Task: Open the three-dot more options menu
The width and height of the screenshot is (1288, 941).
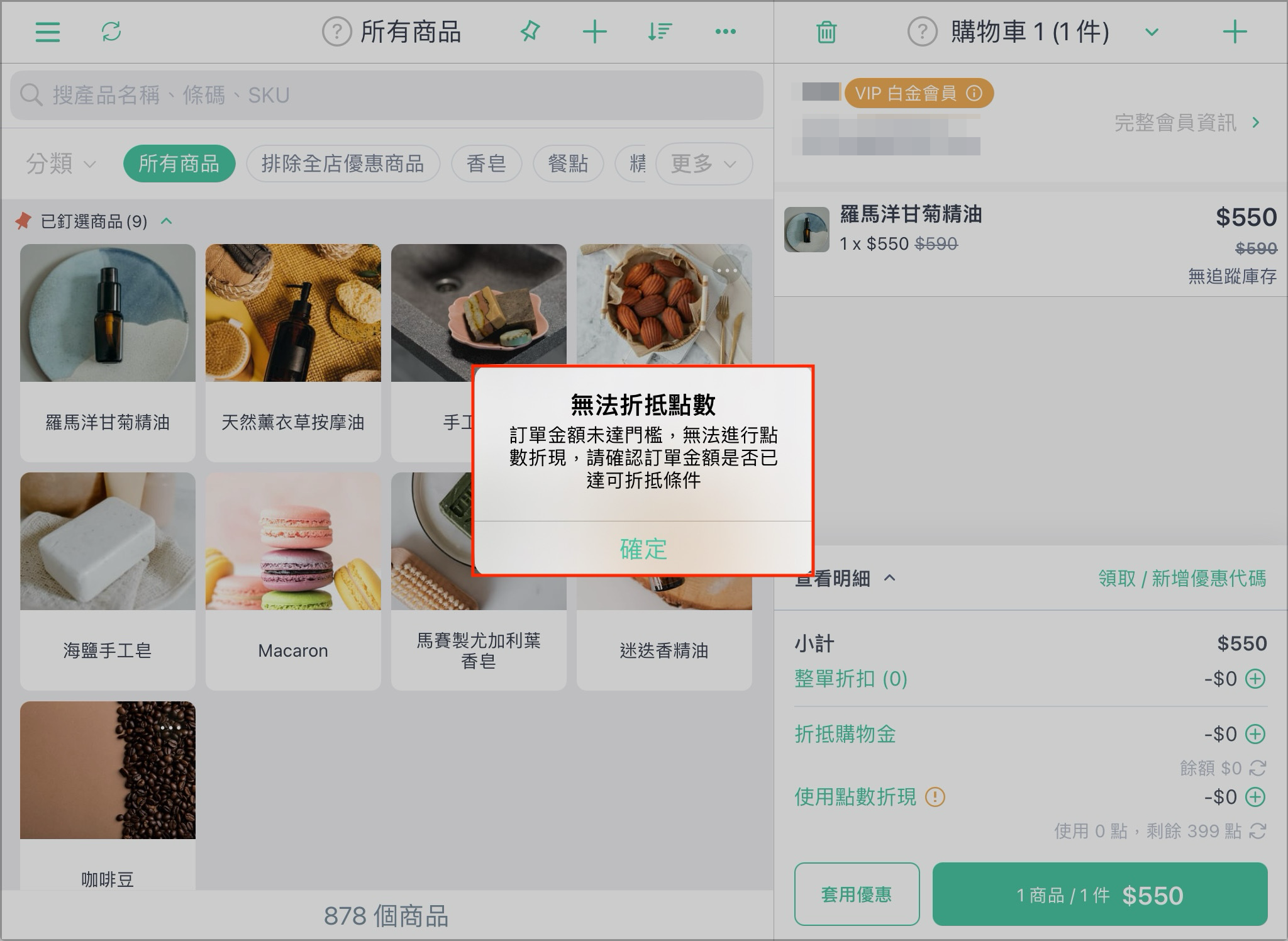Action: 726,31
